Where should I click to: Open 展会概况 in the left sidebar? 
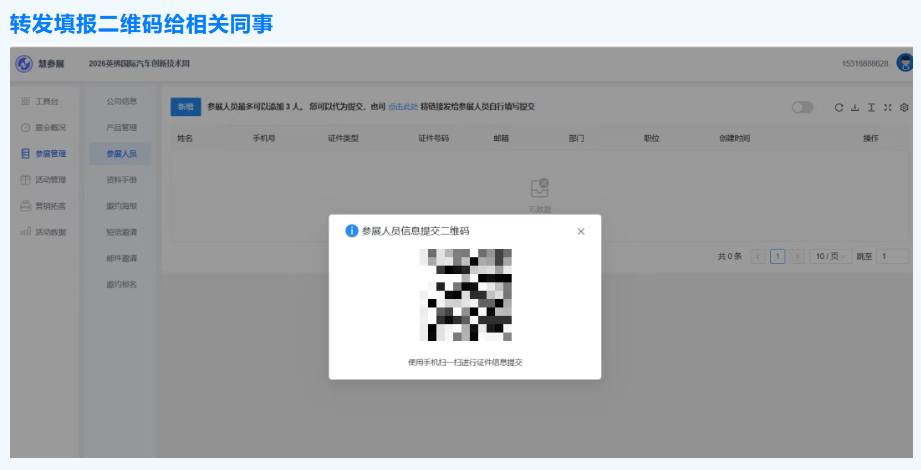[x=51, y=127]
